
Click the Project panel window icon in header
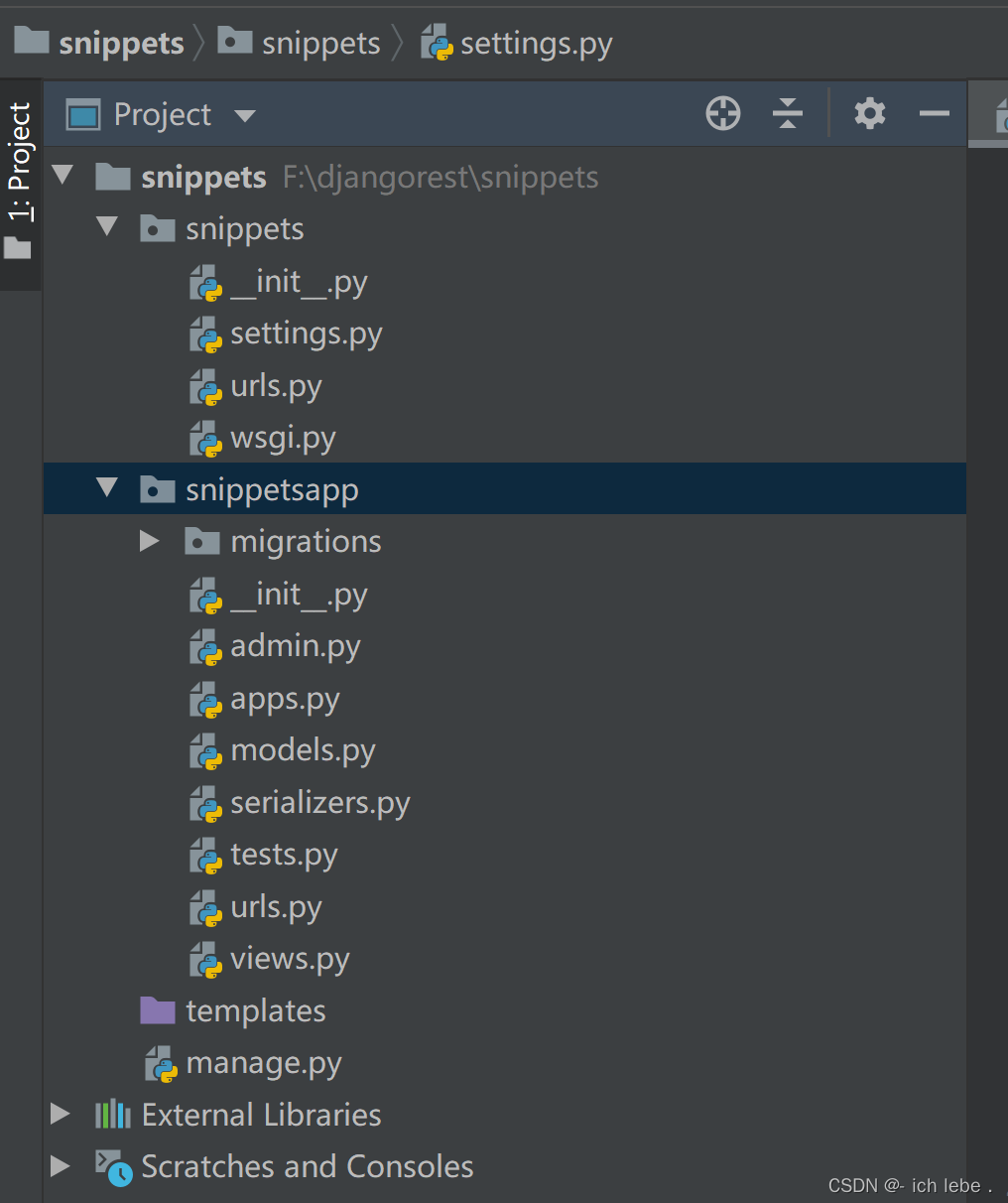pyautogui.click(x=83, y=115)
